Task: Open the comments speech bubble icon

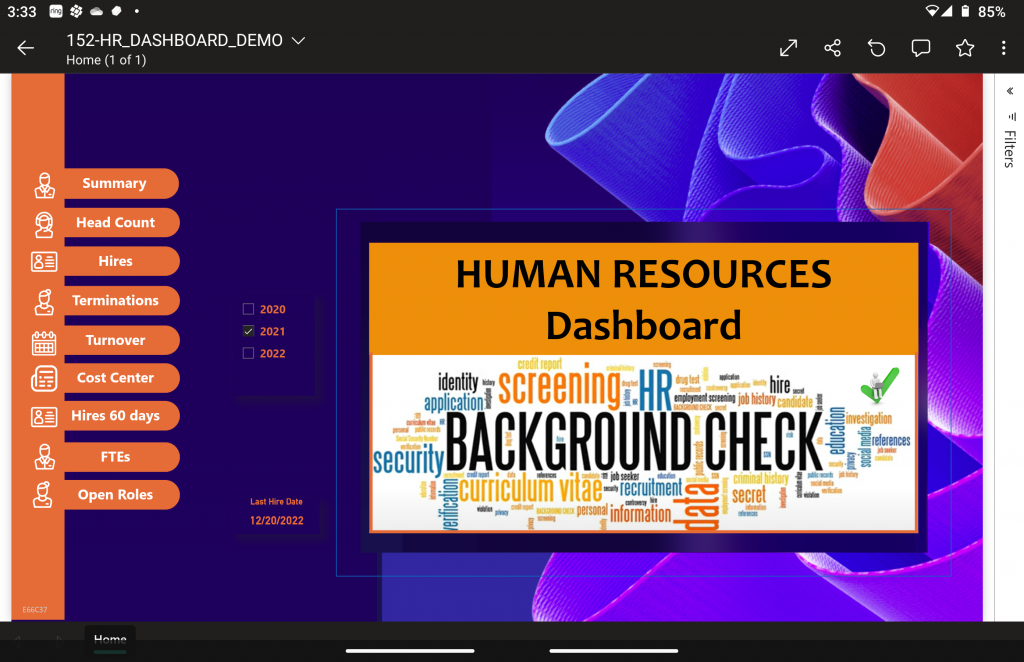Action: (921, 48)
